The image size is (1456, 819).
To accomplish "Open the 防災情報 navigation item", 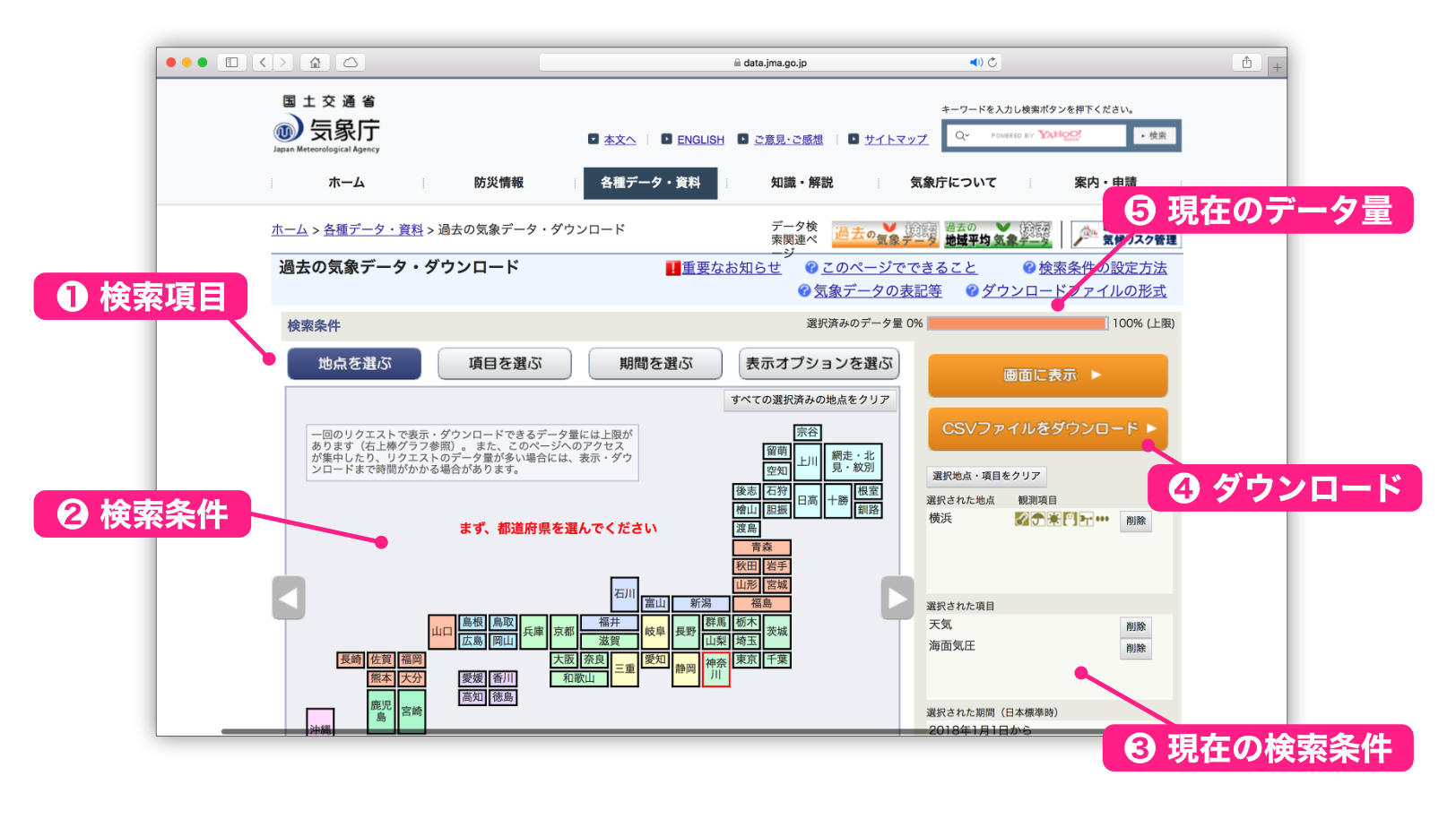I will [498, 183].
